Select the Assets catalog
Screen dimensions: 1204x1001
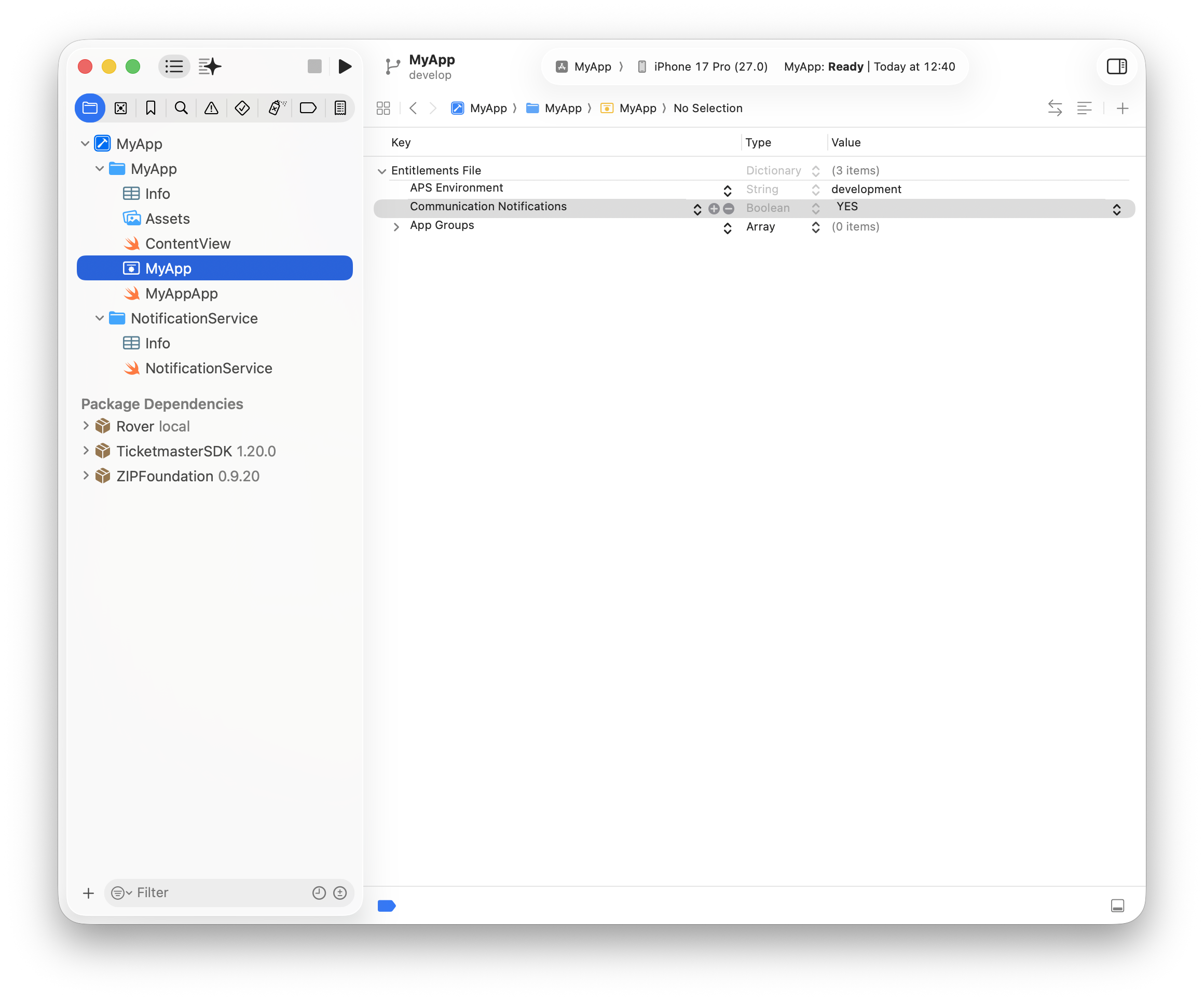214,219
